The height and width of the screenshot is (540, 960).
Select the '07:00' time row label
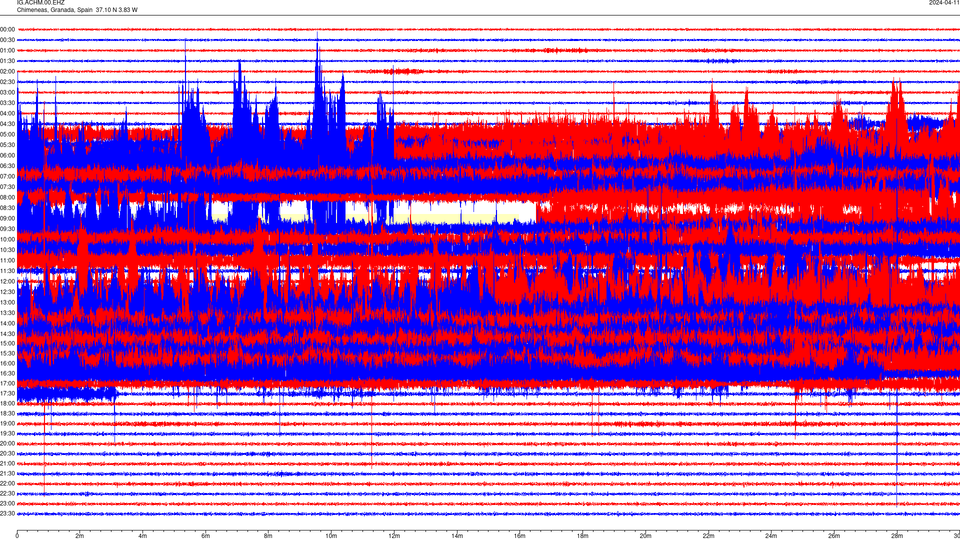point(7,176)
